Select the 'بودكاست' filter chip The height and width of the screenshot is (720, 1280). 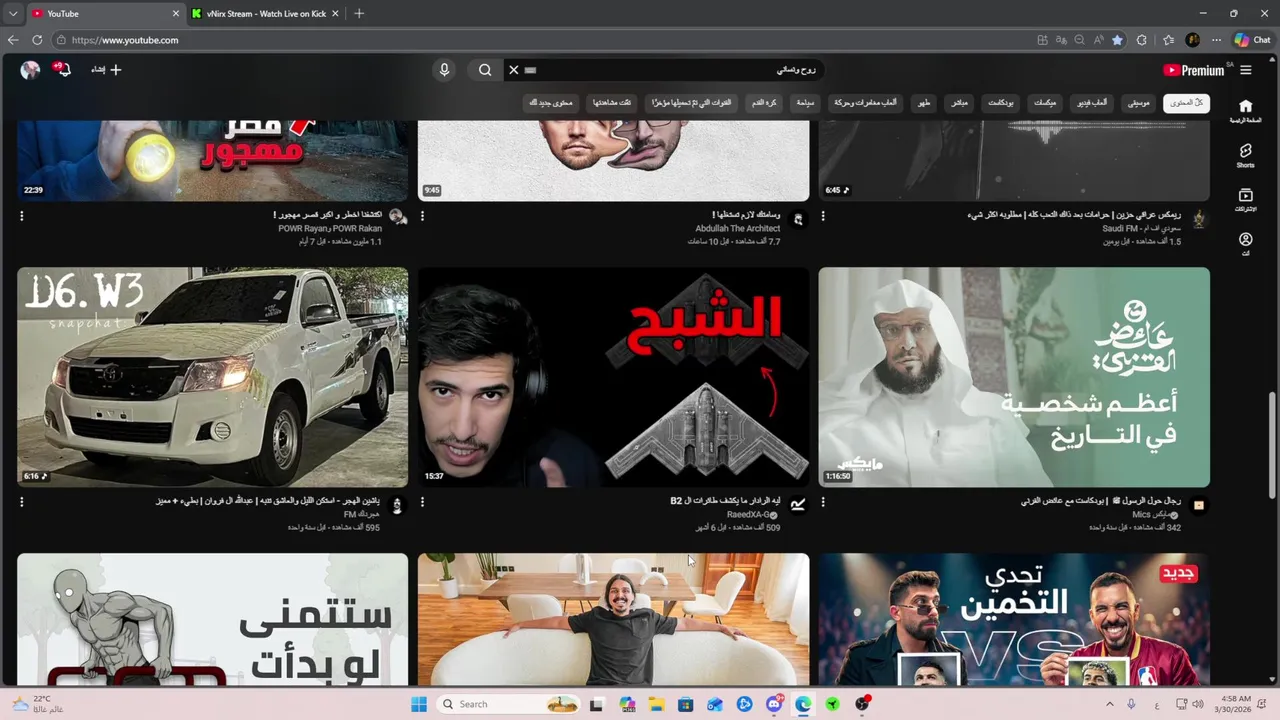[x=1001, y=103]
